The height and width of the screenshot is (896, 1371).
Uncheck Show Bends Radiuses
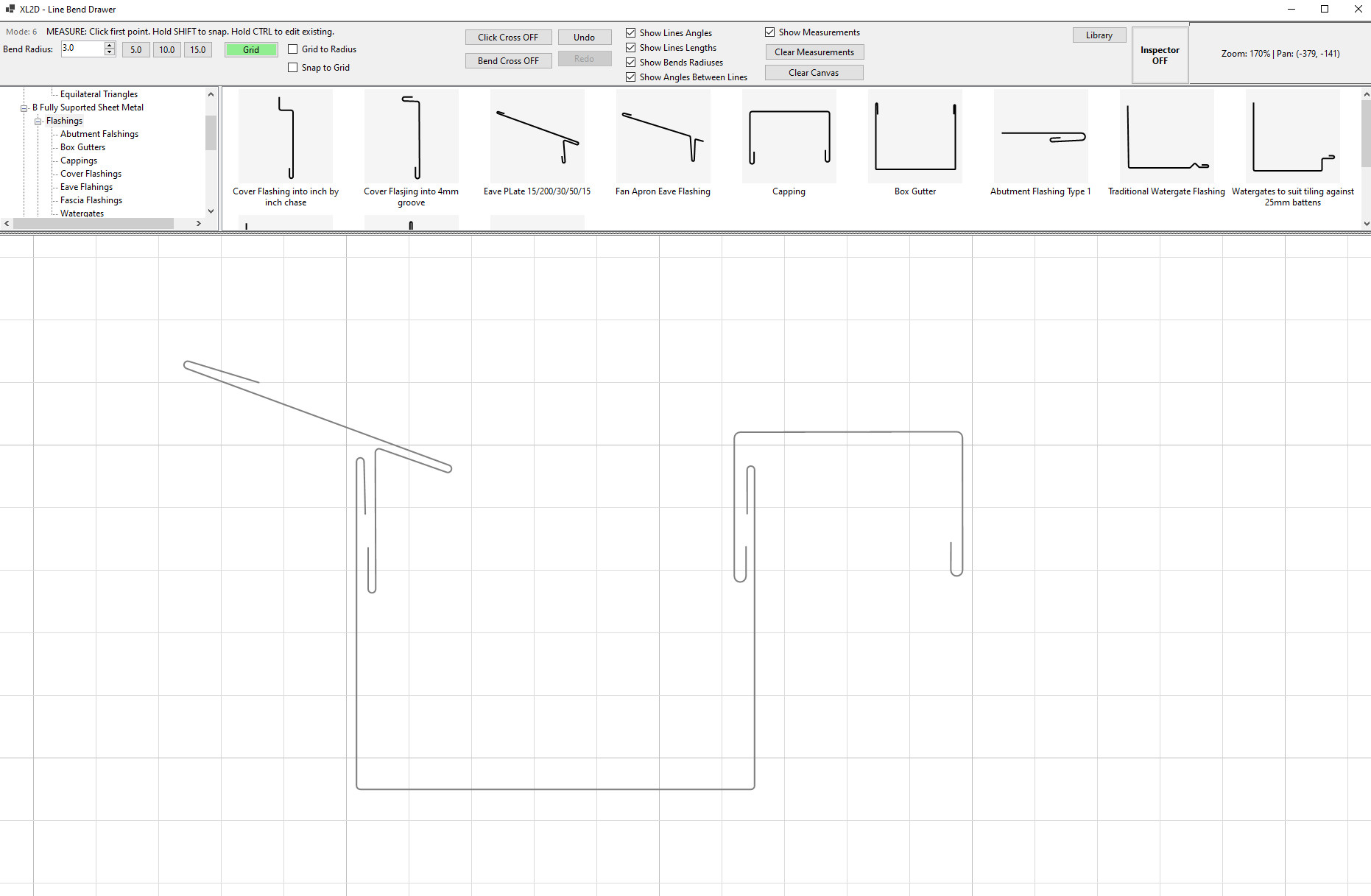pyautogui.click(x=630, y=62)
